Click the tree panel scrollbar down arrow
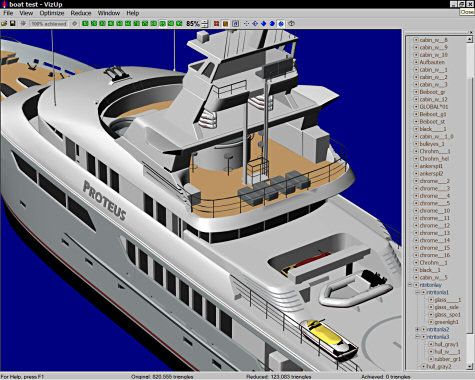This screenshot has width=475, height=380. coord(469,366)
